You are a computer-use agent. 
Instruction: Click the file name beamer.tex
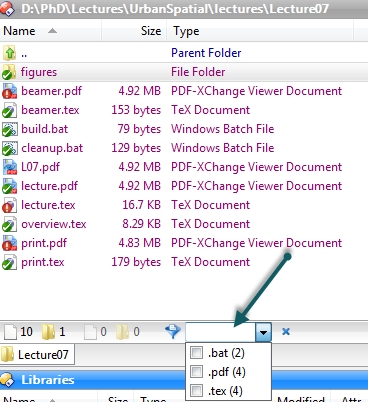(50, 110)
